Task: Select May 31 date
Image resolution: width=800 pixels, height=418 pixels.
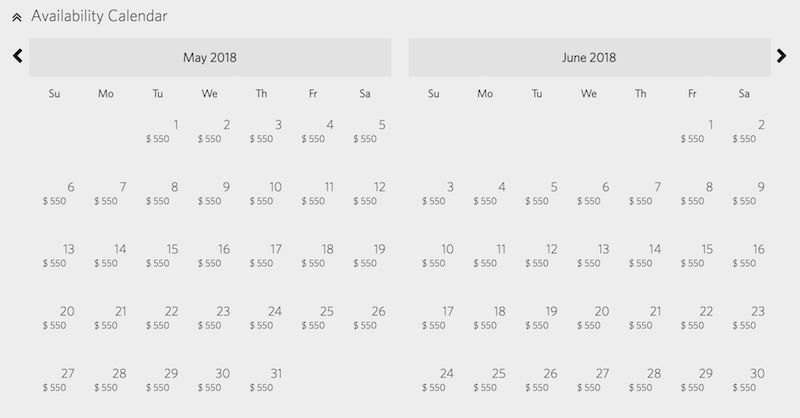Action: click(261, 380)
